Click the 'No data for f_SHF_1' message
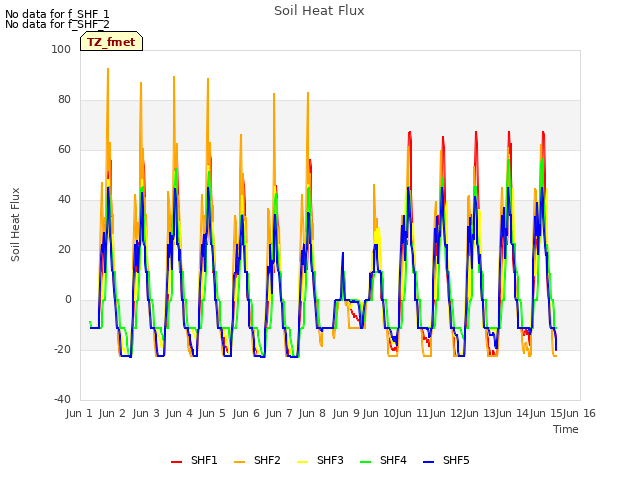 57,14
